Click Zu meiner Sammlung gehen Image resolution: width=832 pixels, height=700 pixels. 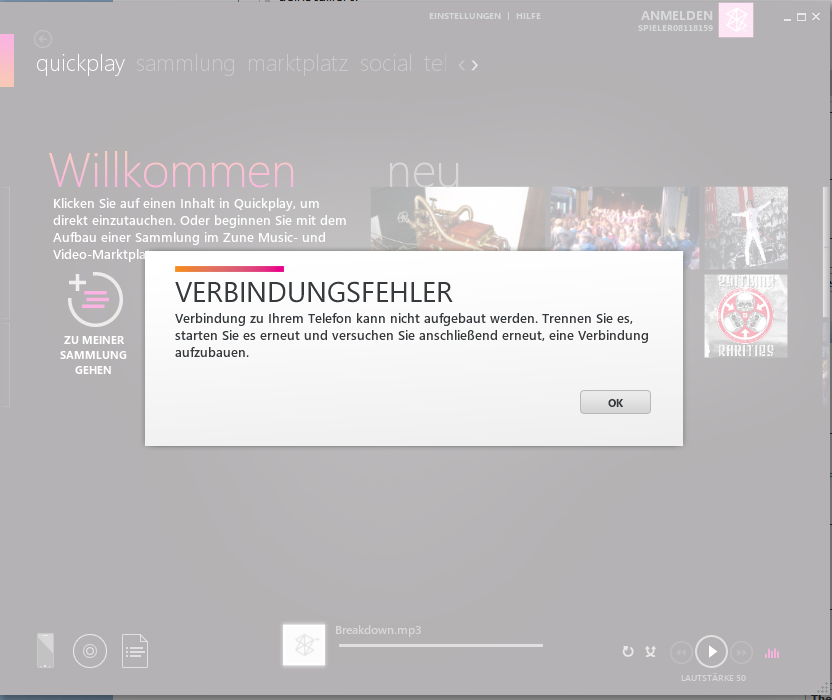coord(93,355)
